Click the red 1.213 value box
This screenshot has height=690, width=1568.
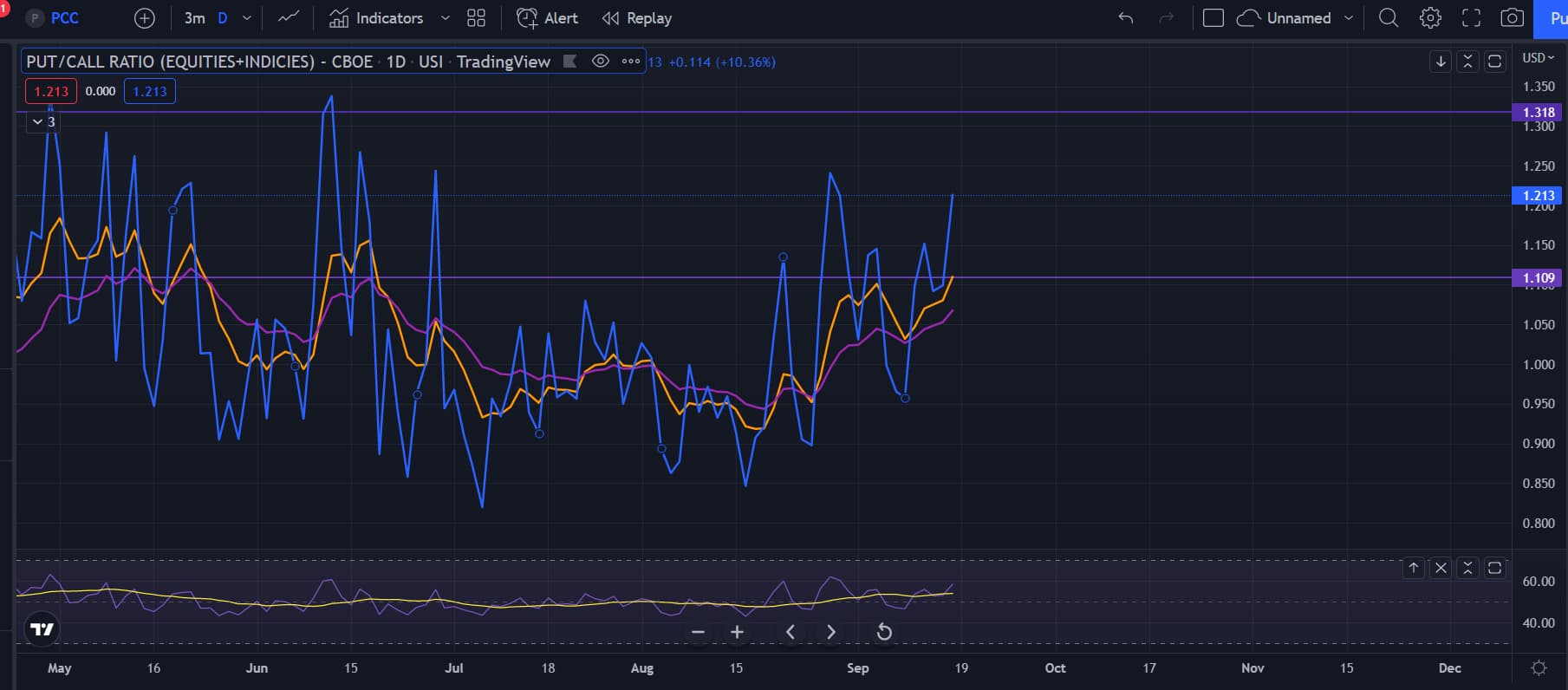(51, 91)
